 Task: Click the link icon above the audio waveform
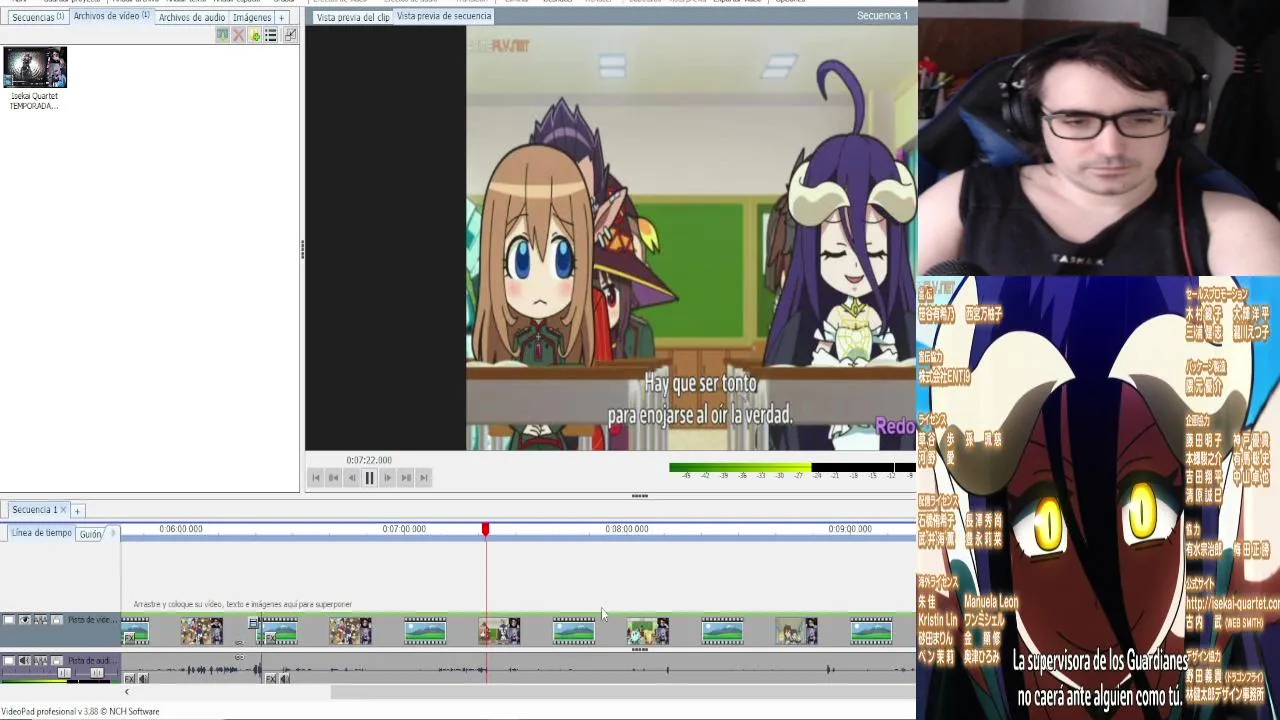point(239,657)
